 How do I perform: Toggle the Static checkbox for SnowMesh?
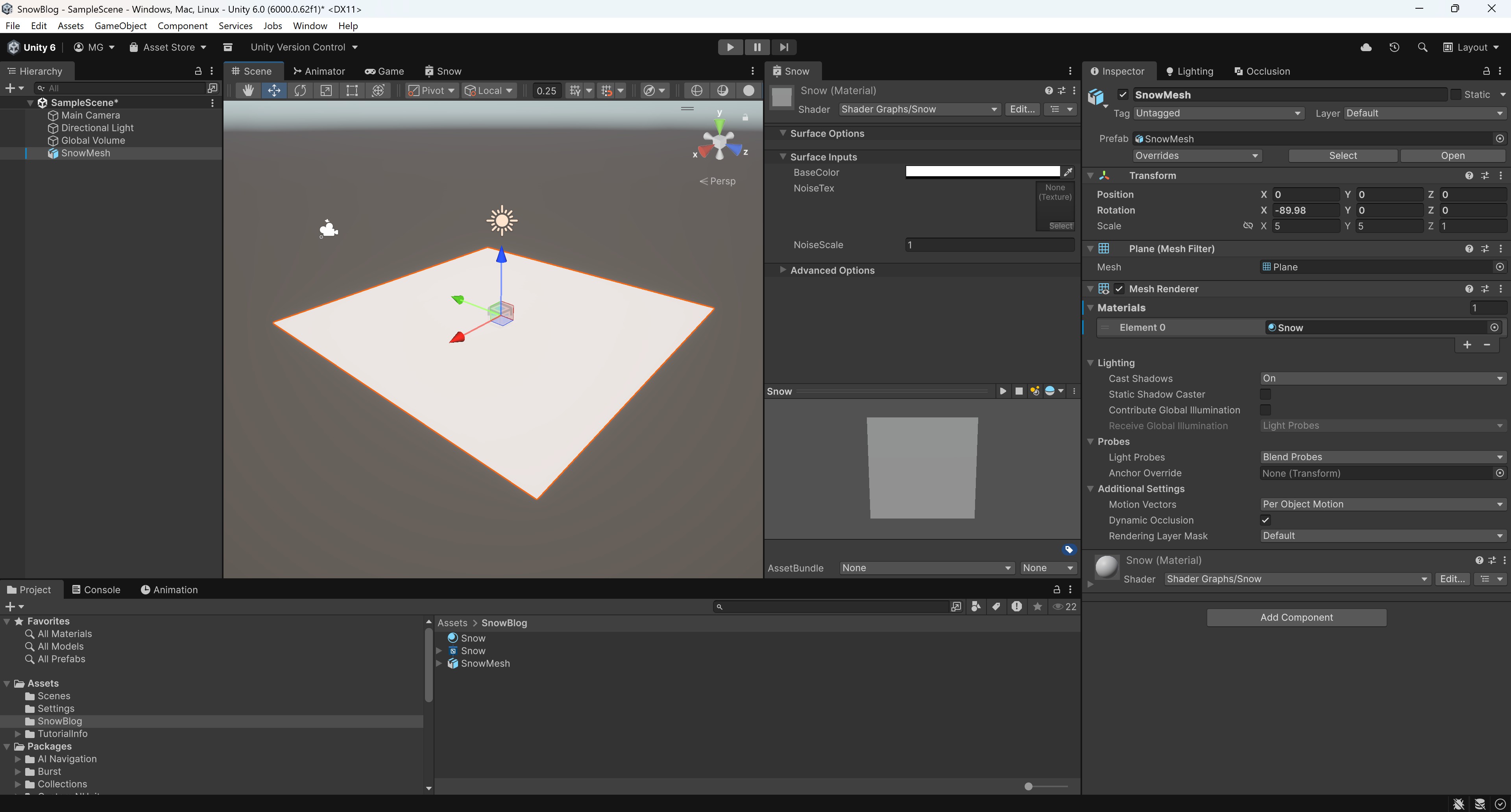click(1456, 94)
